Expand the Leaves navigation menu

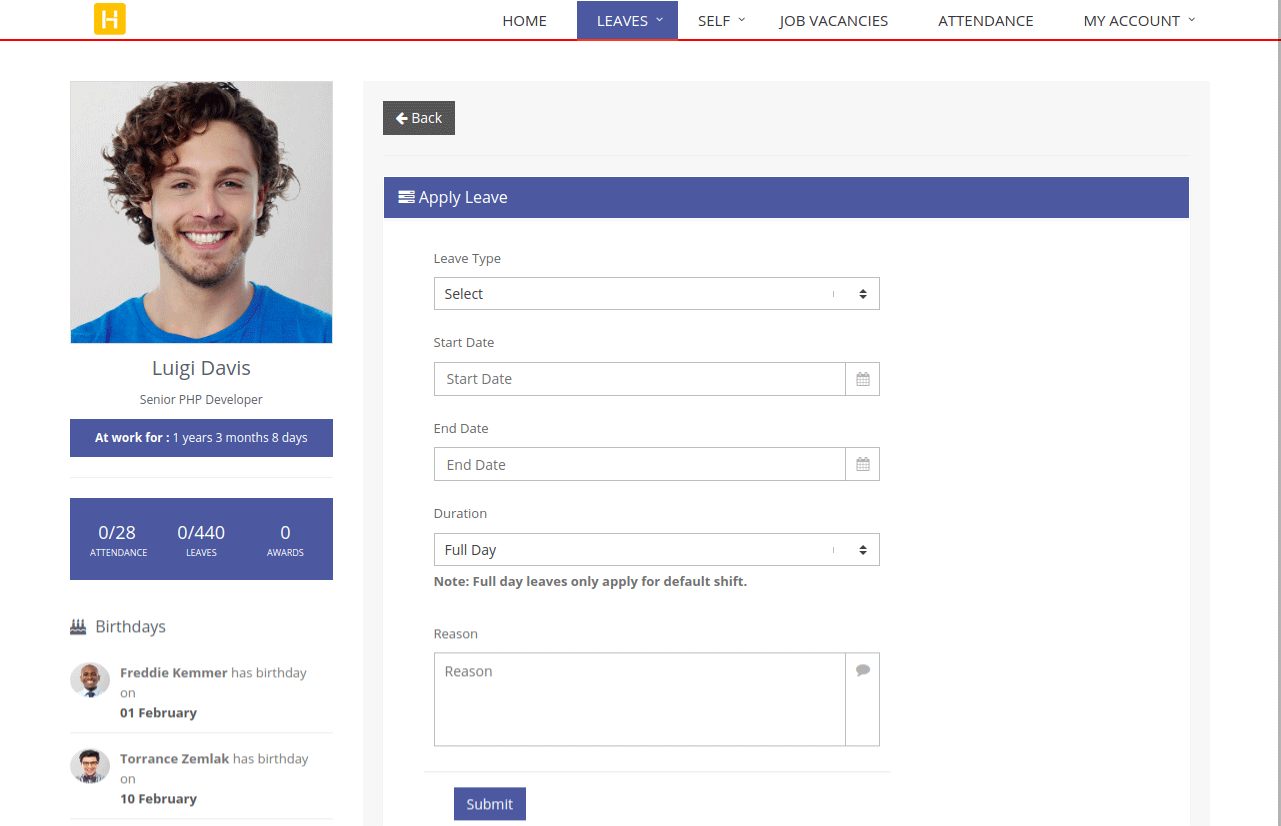627,21
